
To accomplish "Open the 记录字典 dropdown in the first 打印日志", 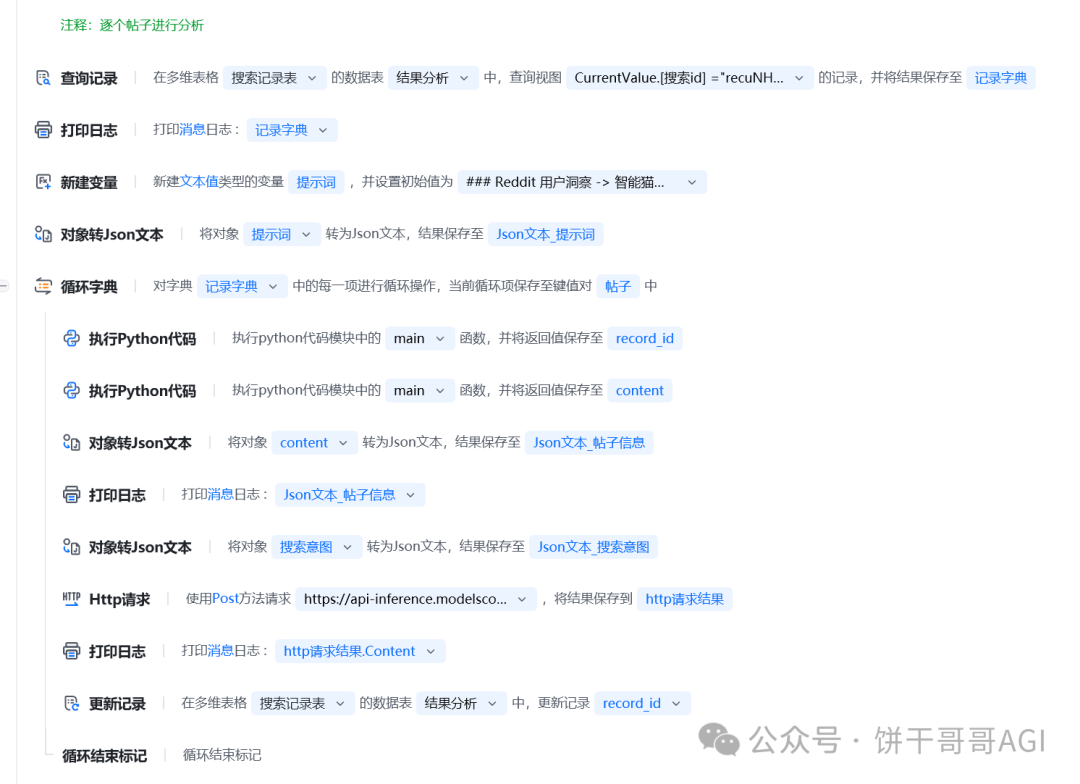I will 292,130.
